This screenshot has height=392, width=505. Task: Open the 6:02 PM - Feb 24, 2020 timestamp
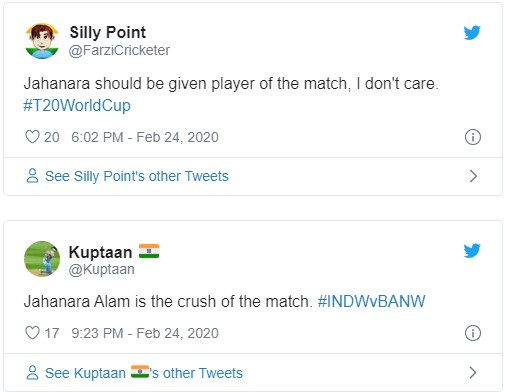point(145,137)
